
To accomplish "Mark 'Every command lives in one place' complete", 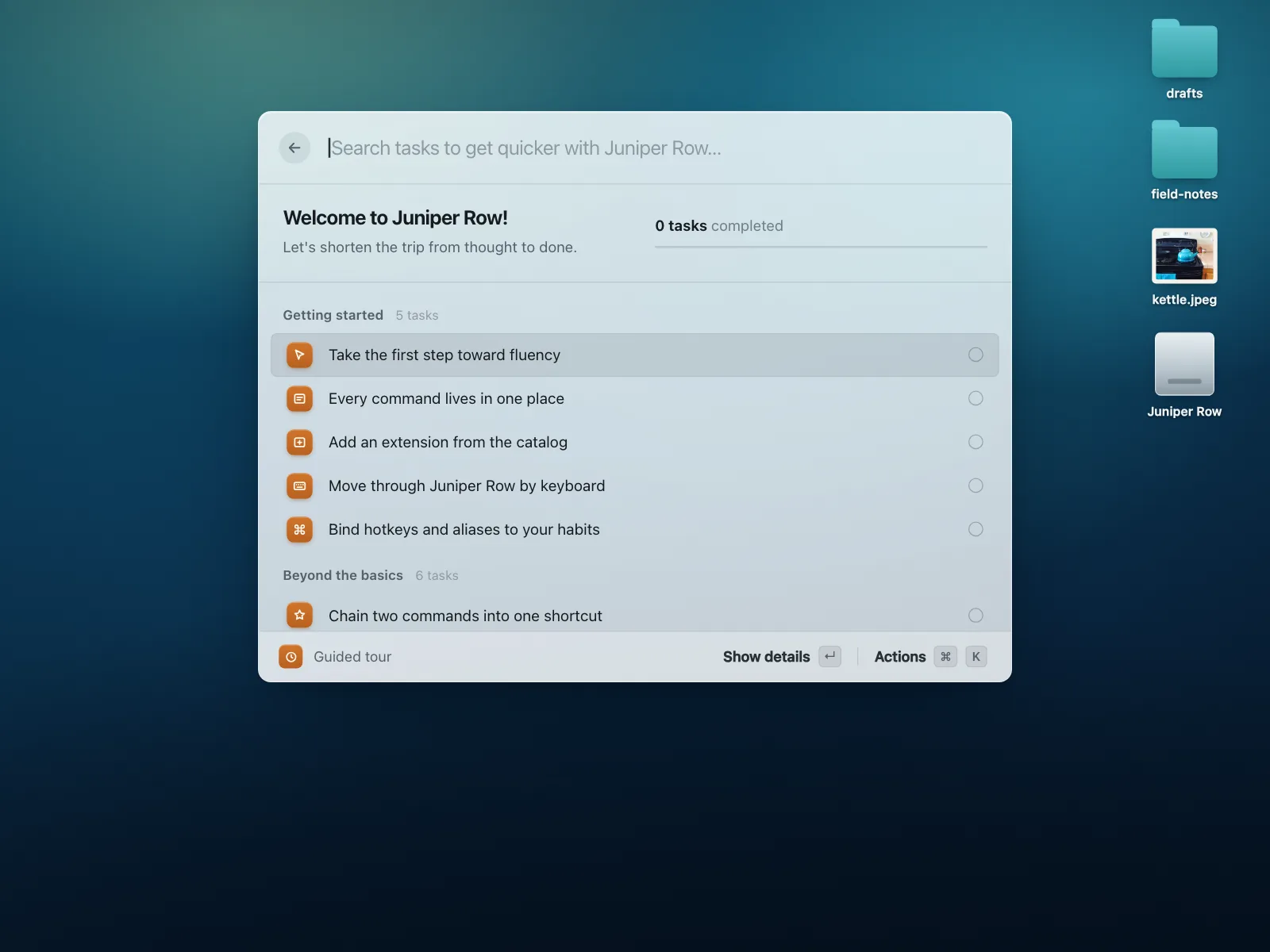I will coord(976,398).
